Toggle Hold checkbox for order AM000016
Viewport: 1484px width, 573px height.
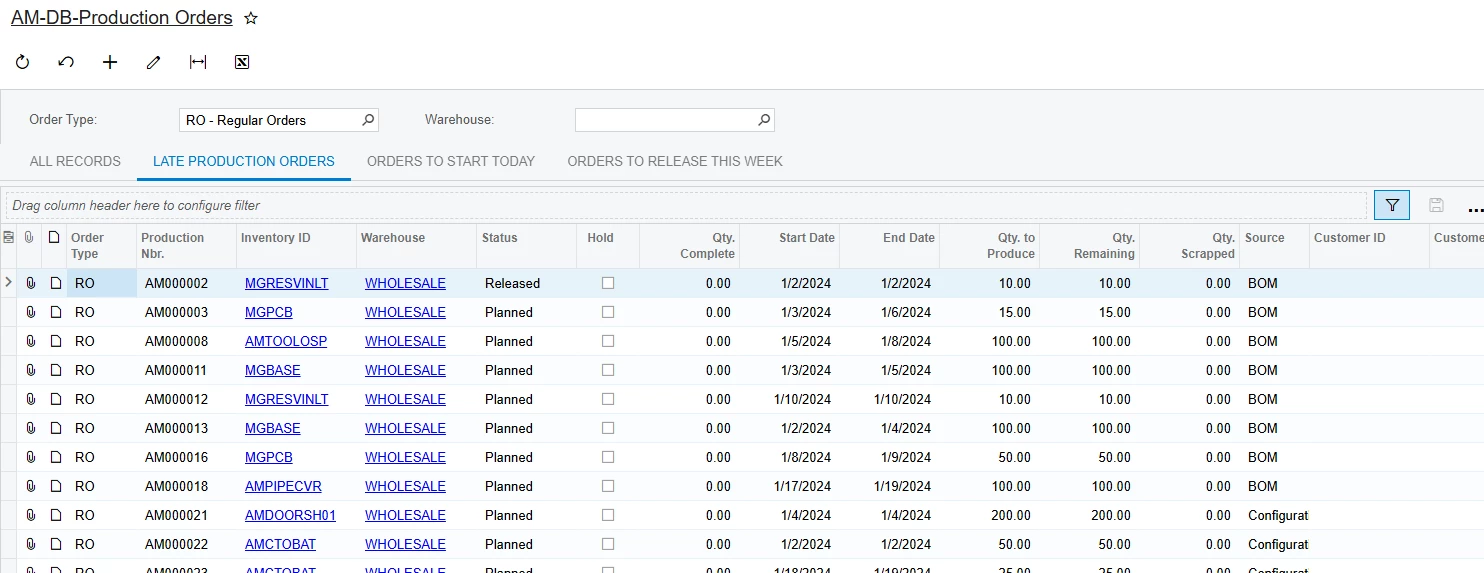click(x=608, y=457)
